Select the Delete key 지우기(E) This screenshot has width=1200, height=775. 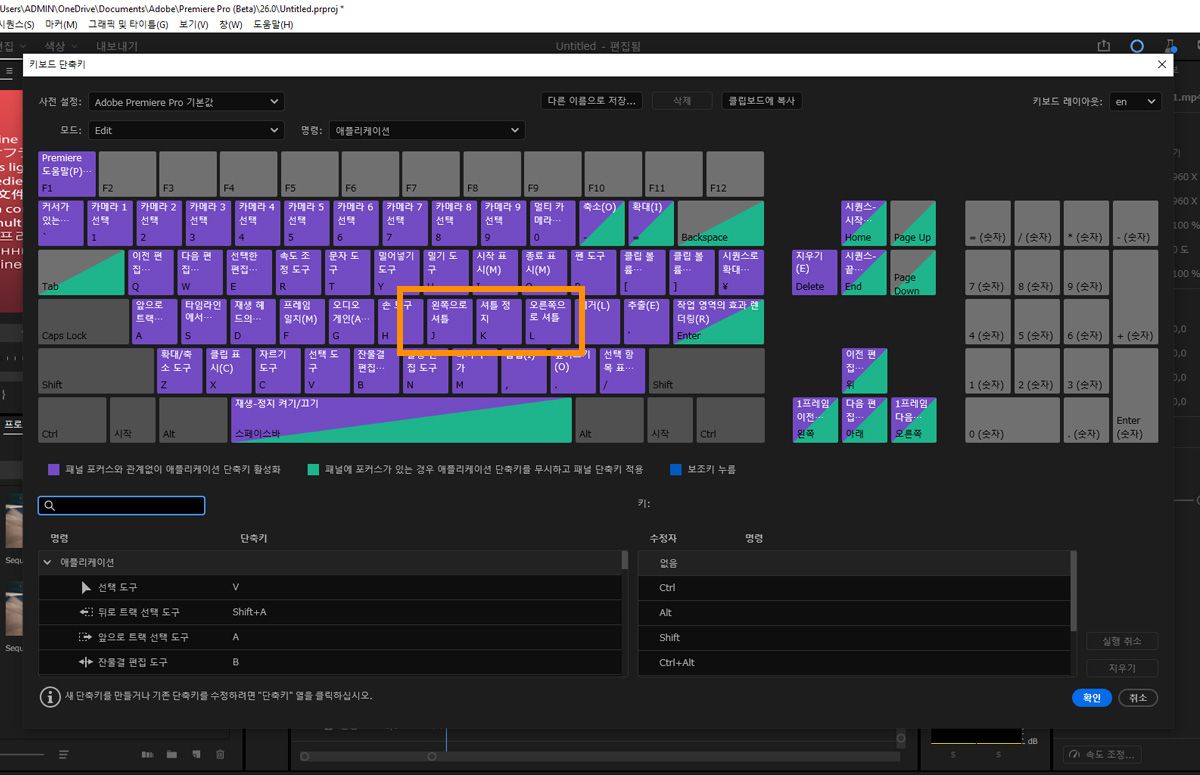tap(814, 271)
